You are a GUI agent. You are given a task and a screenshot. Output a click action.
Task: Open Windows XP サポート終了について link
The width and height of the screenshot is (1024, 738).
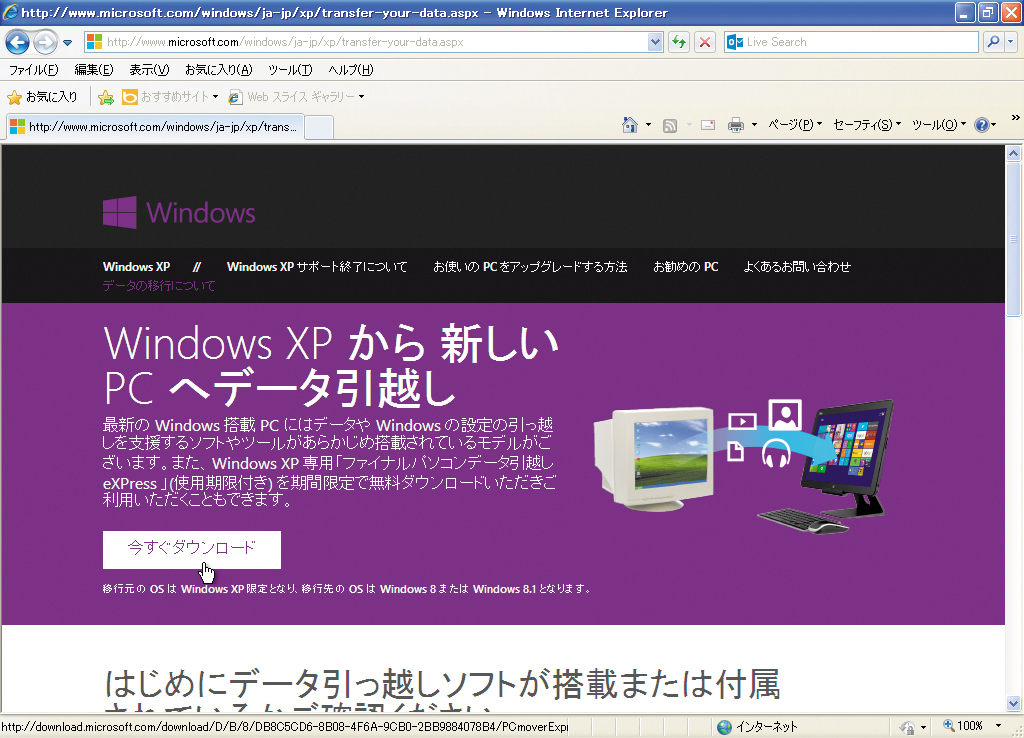[317, 266]
